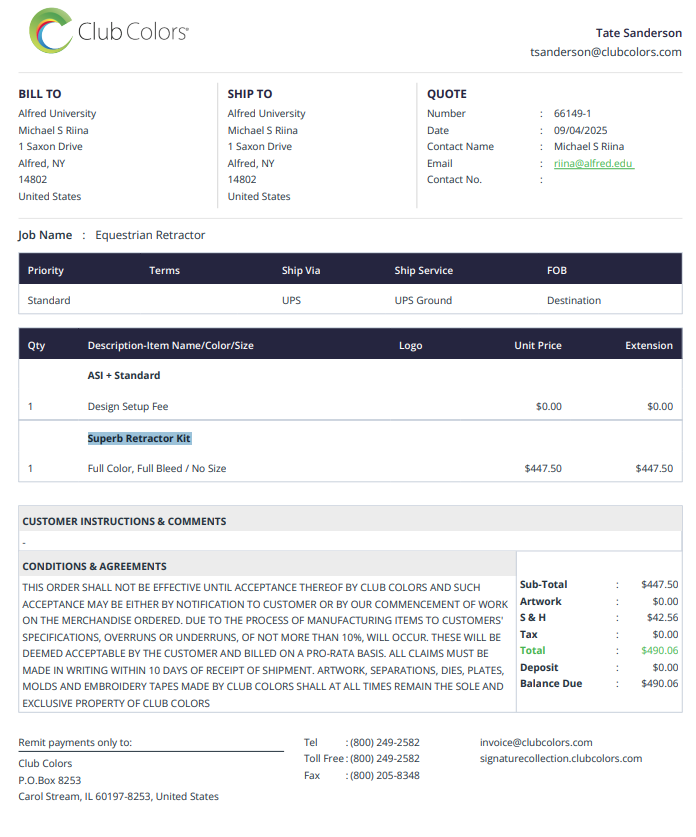Image resolution: width=696 pixels, height=837 pixels.
Task: Click Alfred University under Ship To
Action: 266,113
